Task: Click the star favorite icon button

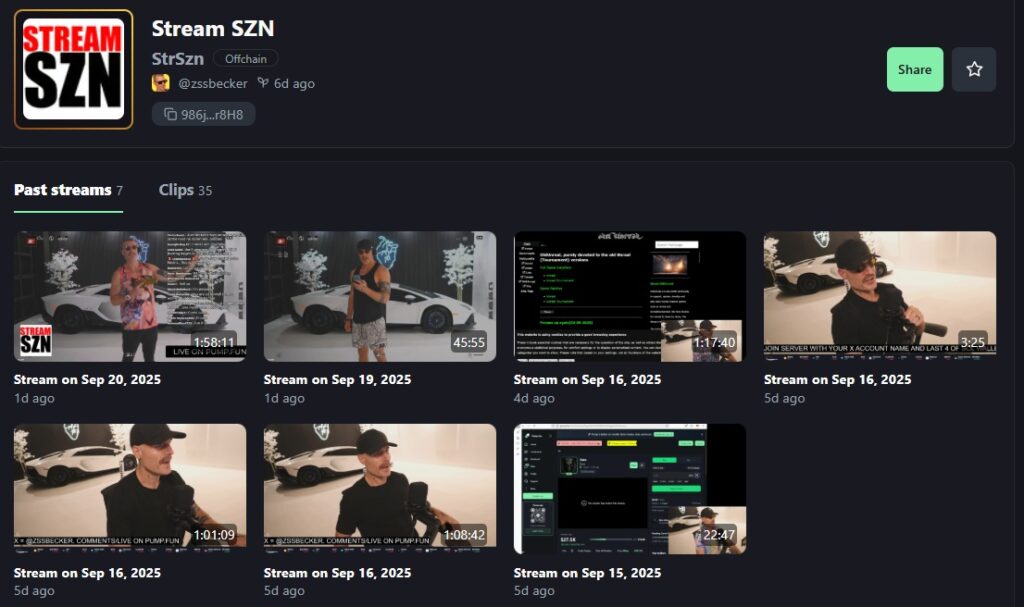Action: coord(973,69)
